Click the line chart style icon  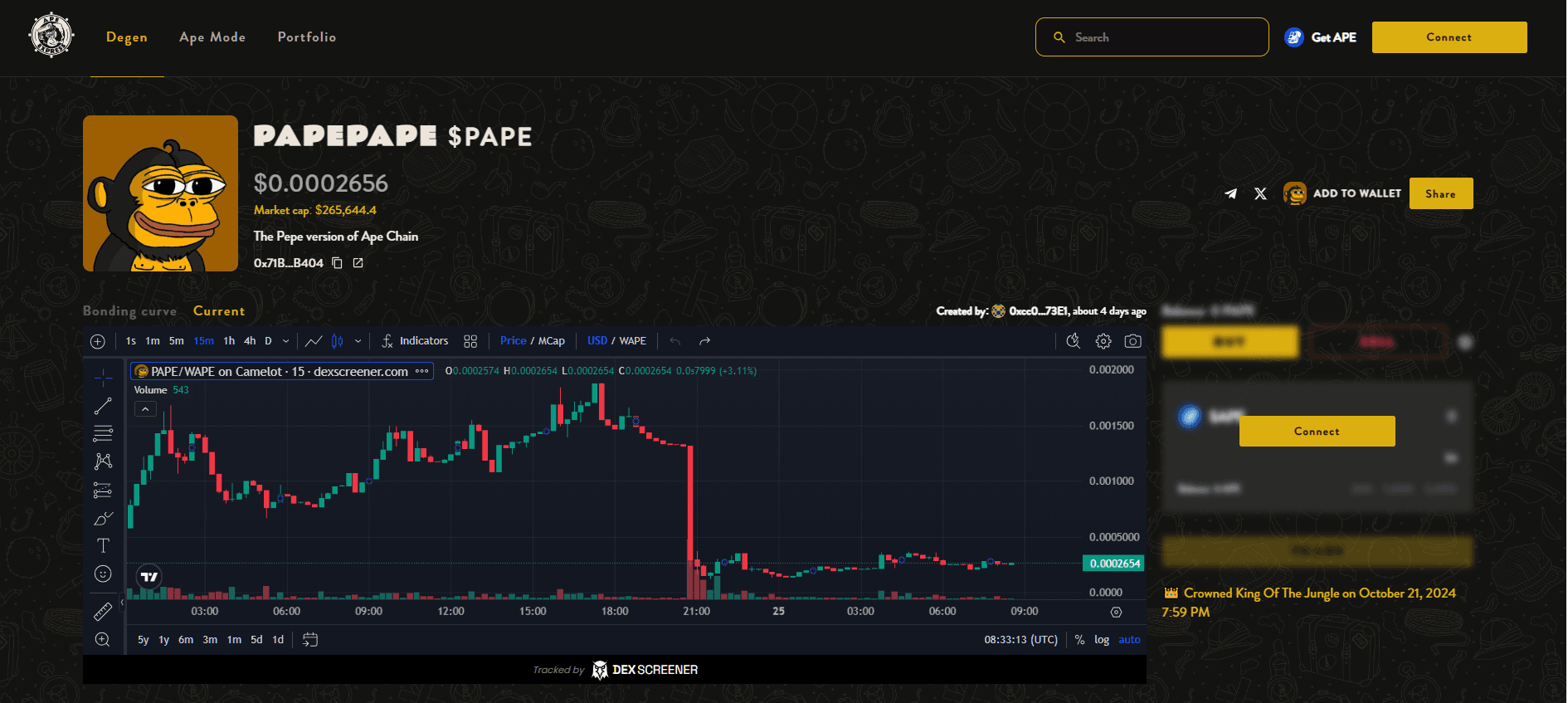pyautogui.click(x=314, y=341)
